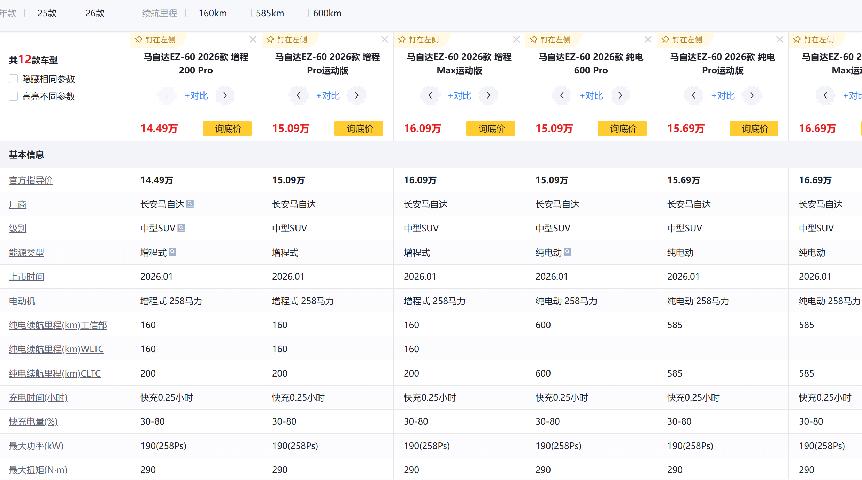Add 增程 Pro运动版 via +对比
The height and width of the screenshot is (480, 862).
328,96
